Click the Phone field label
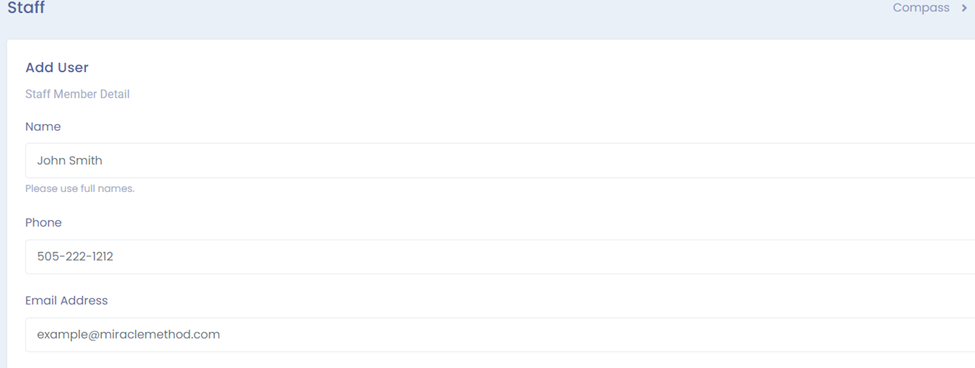The height and width of the screenshot is (368, 975). [x=44, y=223]
